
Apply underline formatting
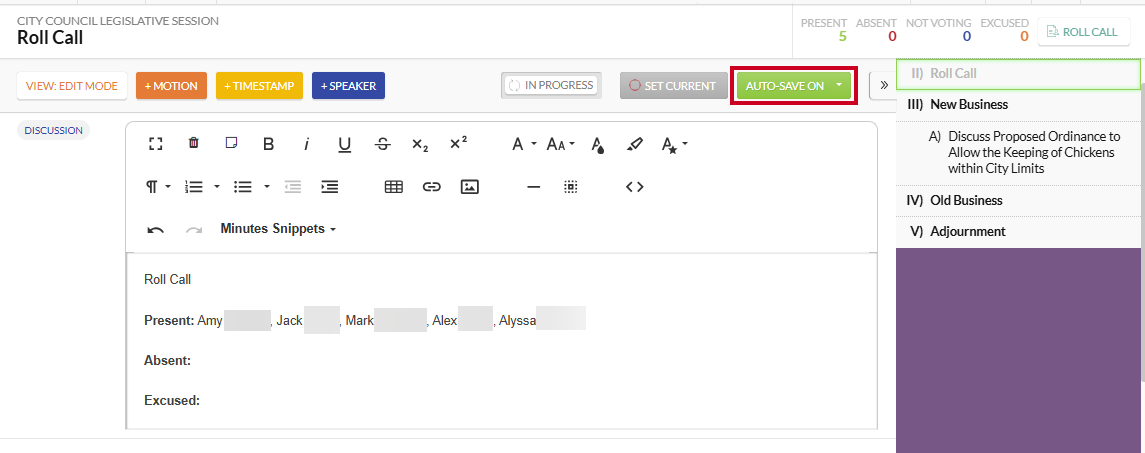pyautogui.click(x=345, y=145)
